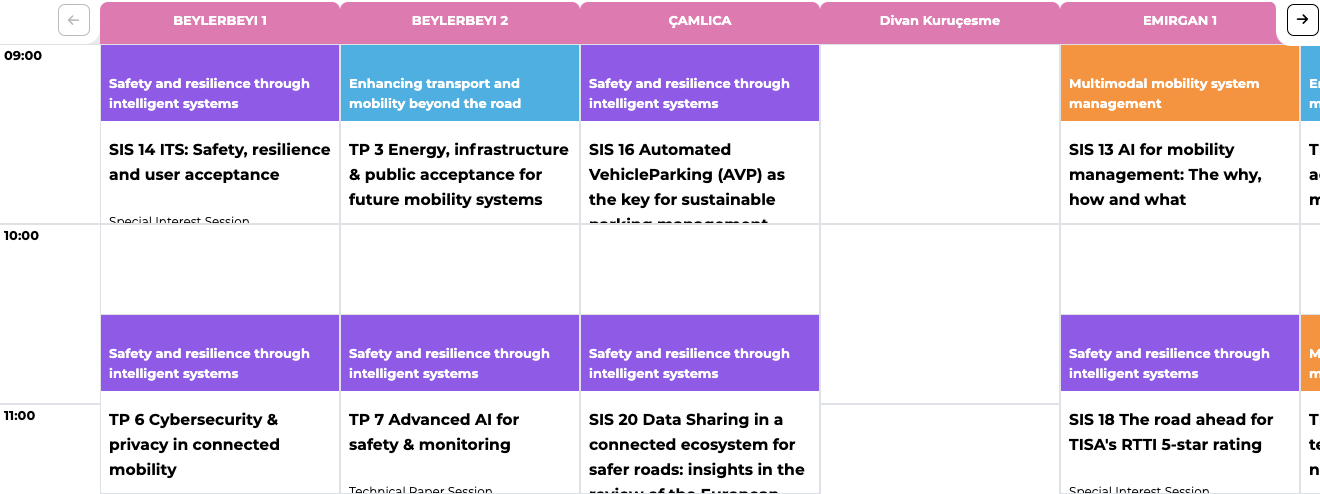Open TP 6 Cybersecurity & privacy session

click(194, 444)
